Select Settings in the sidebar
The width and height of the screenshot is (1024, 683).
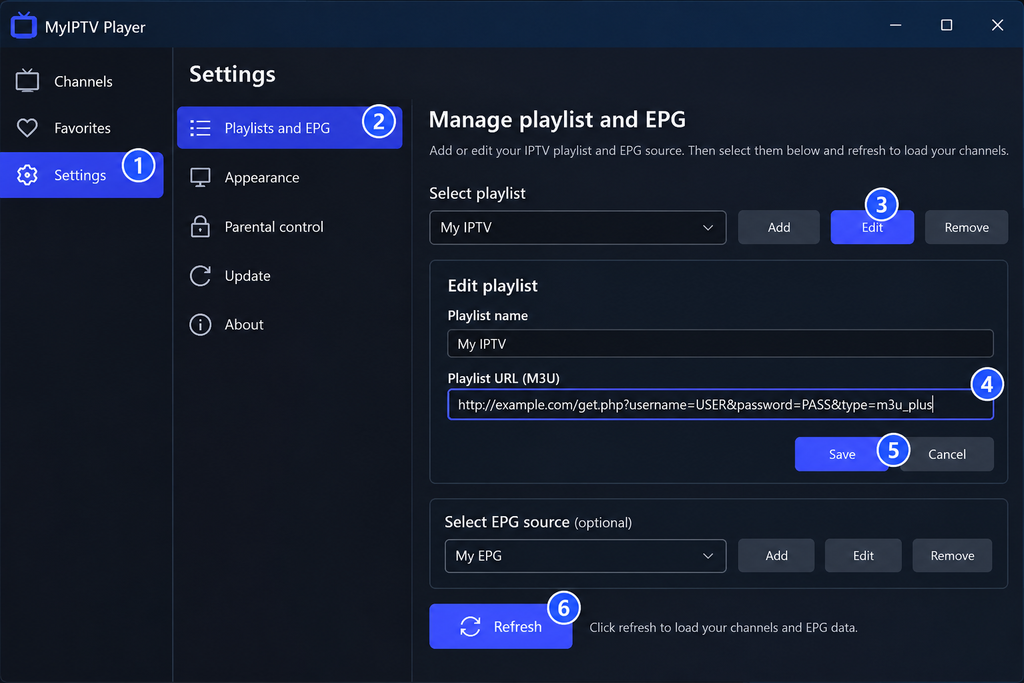click(x=82, y=175)
